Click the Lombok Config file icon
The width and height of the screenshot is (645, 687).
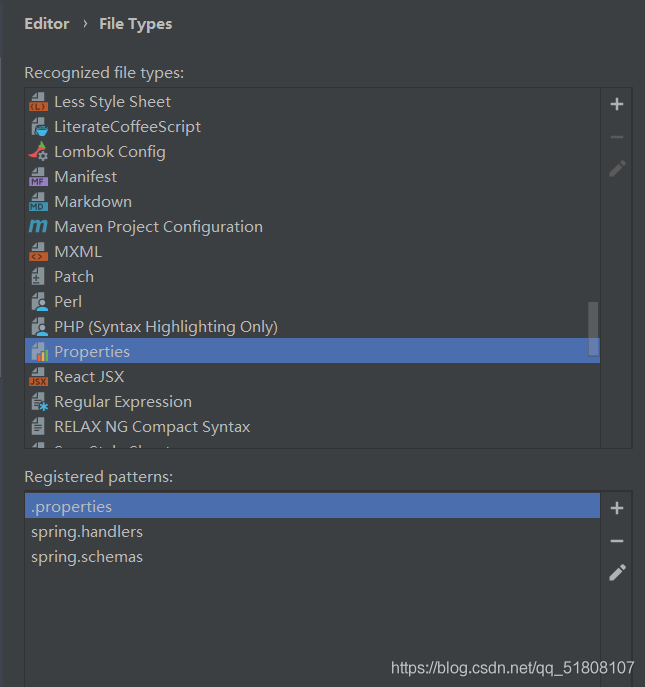point(38,152)
